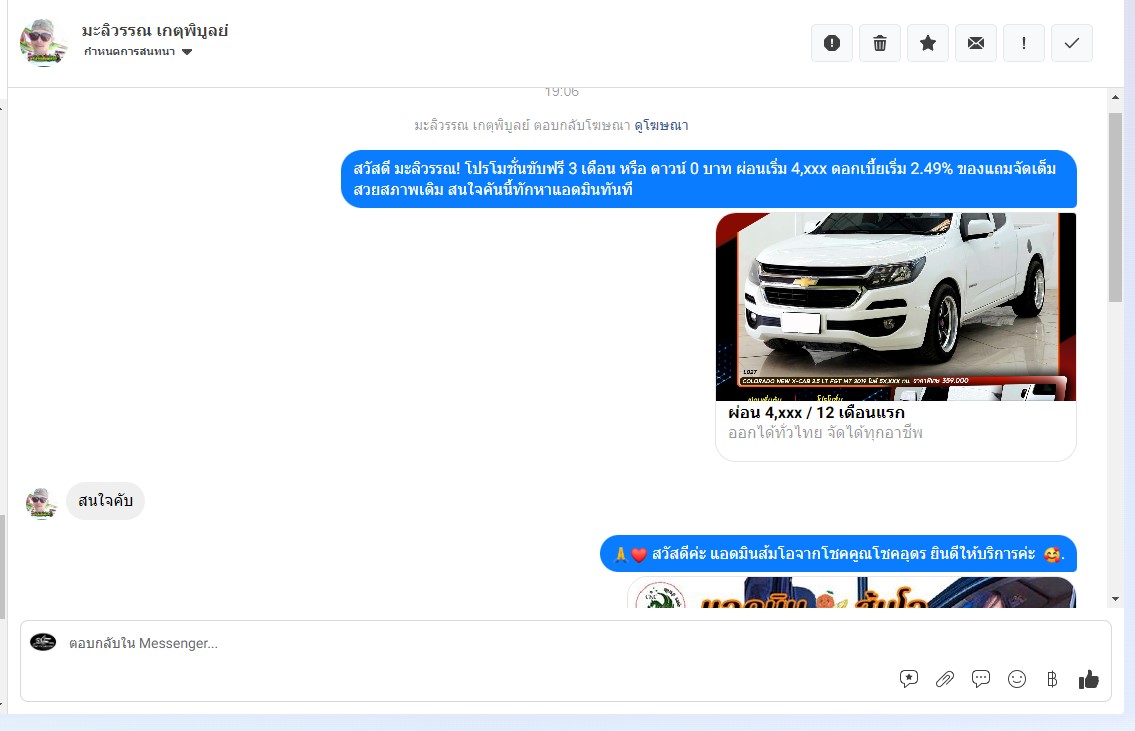
Task: Open the white Chevrolet pickup ad image
Action: [895, 306]
